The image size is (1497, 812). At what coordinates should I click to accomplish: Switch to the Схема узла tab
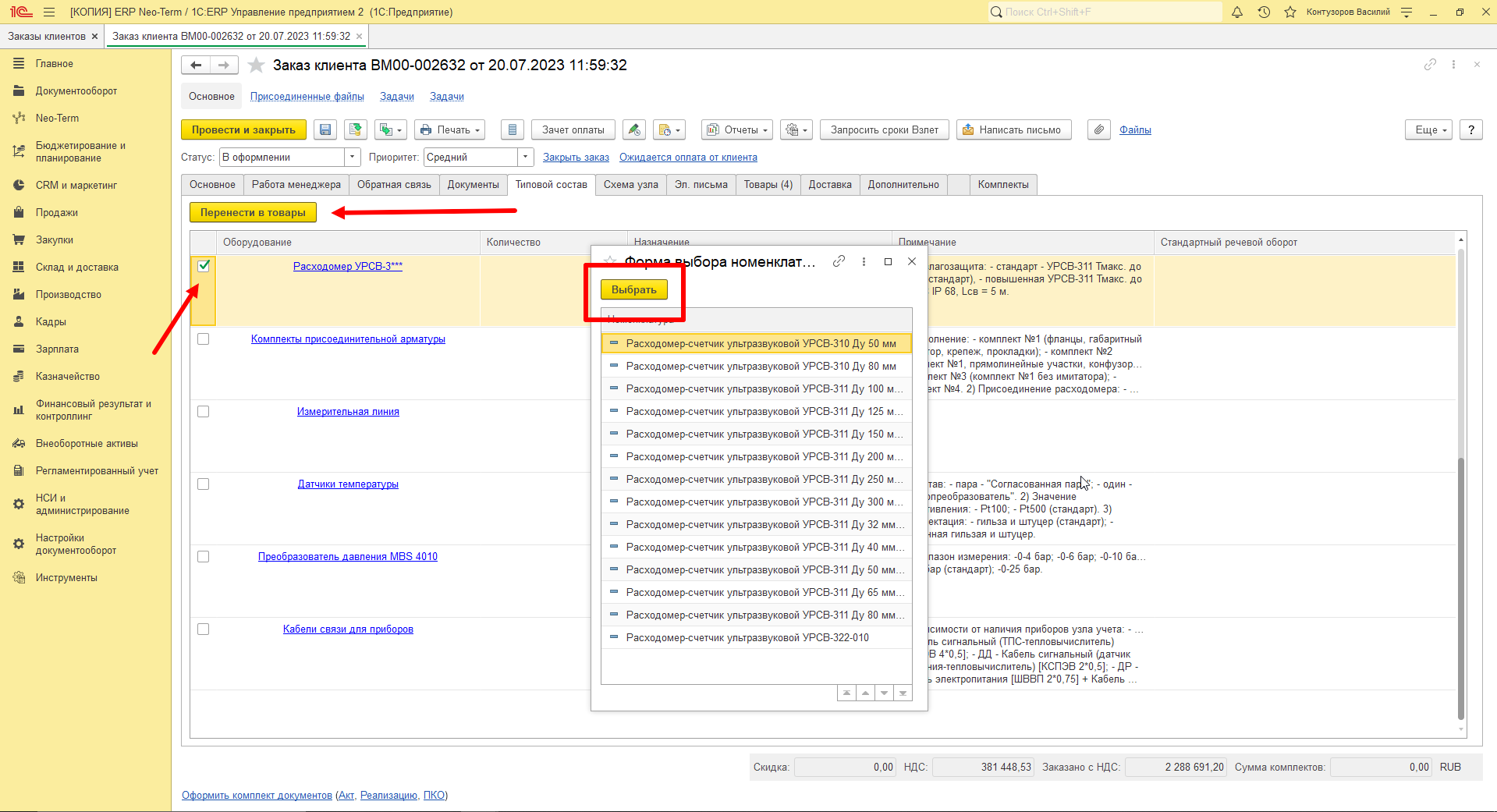click(x=630, y=184)
